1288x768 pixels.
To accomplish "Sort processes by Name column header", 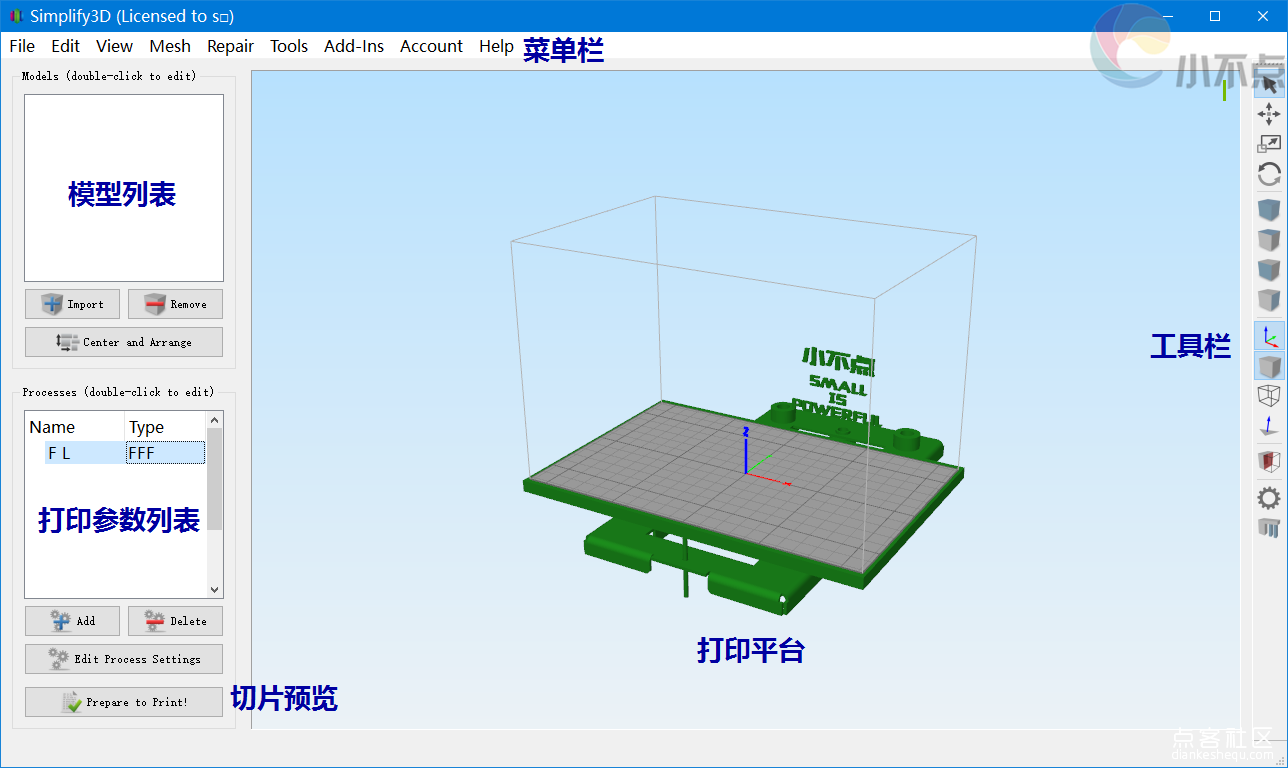I will pyautogui.click(x=75, y=427).
